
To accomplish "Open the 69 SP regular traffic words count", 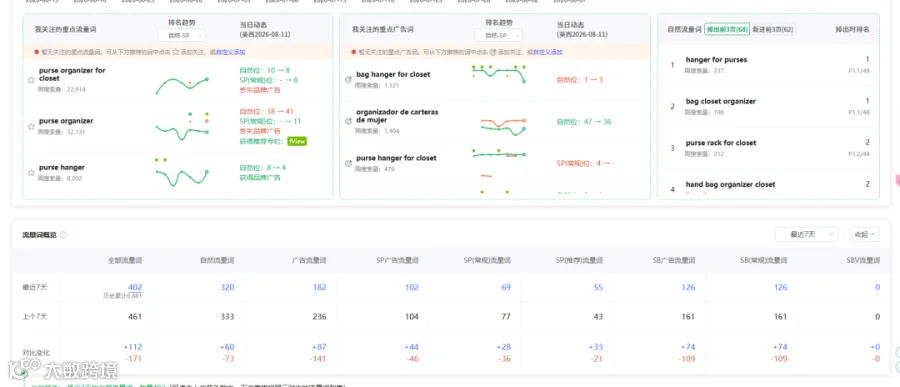I will tap(506, 287).
